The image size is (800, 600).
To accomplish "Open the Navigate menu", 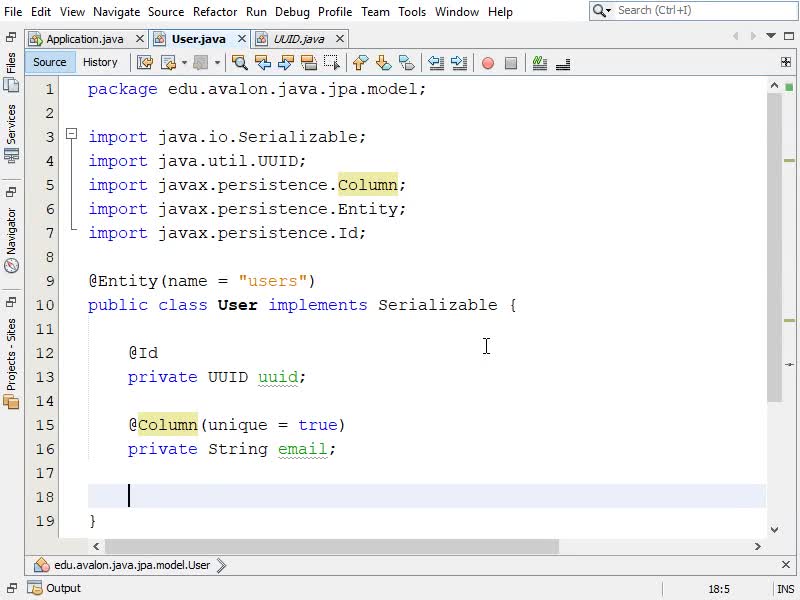I will pos(116,12).
